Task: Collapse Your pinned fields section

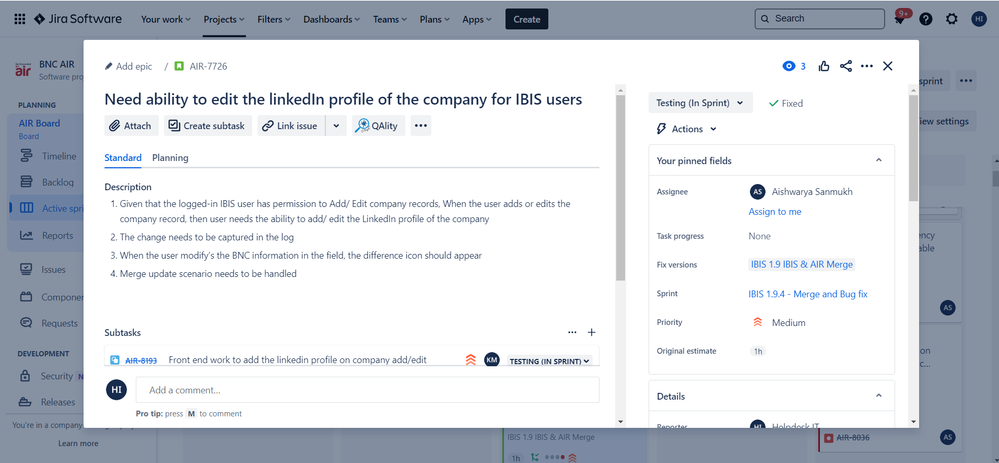Action: (x=879, y=160)
